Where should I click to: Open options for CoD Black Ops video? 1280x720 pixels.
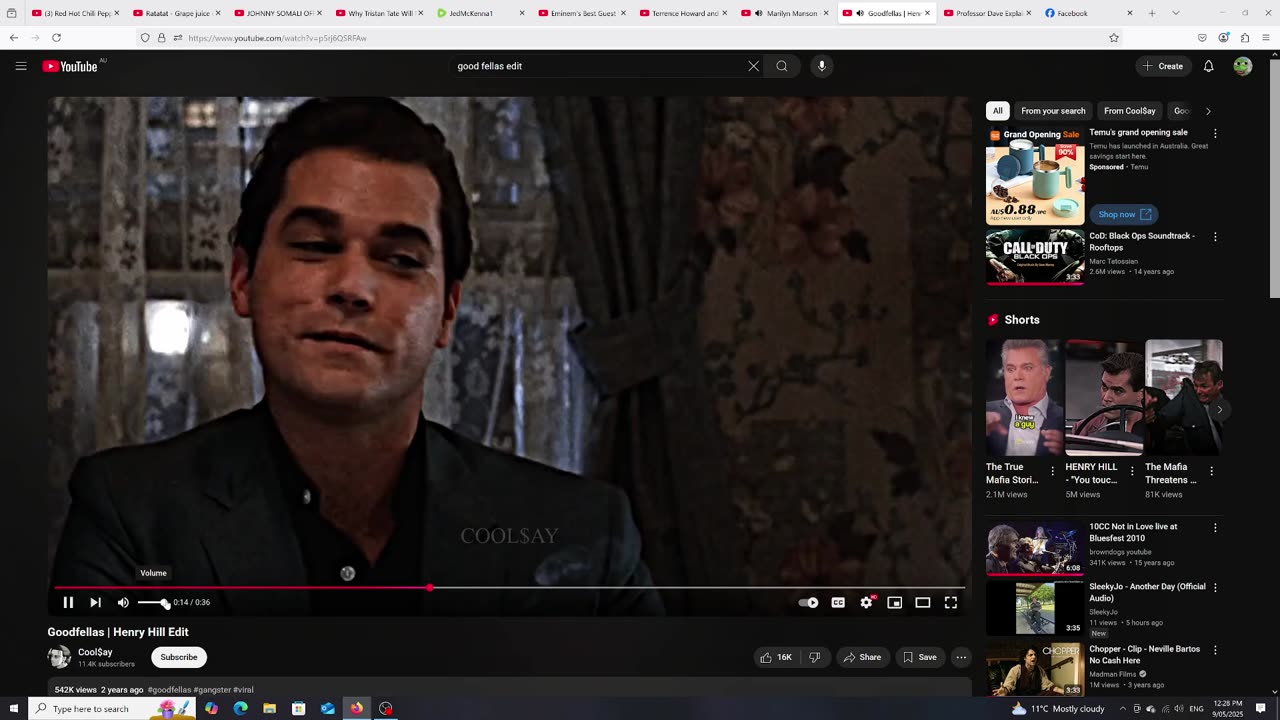[x=1215, y=237]
